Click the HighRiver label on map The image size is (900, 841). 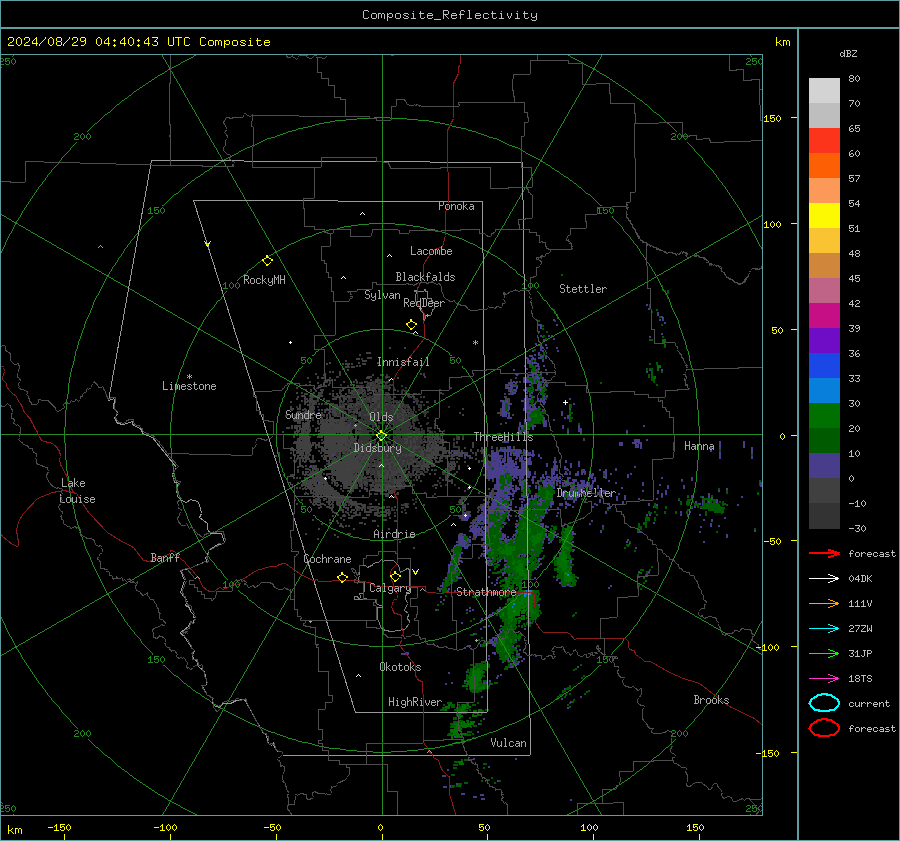click(x=415, y=702)
